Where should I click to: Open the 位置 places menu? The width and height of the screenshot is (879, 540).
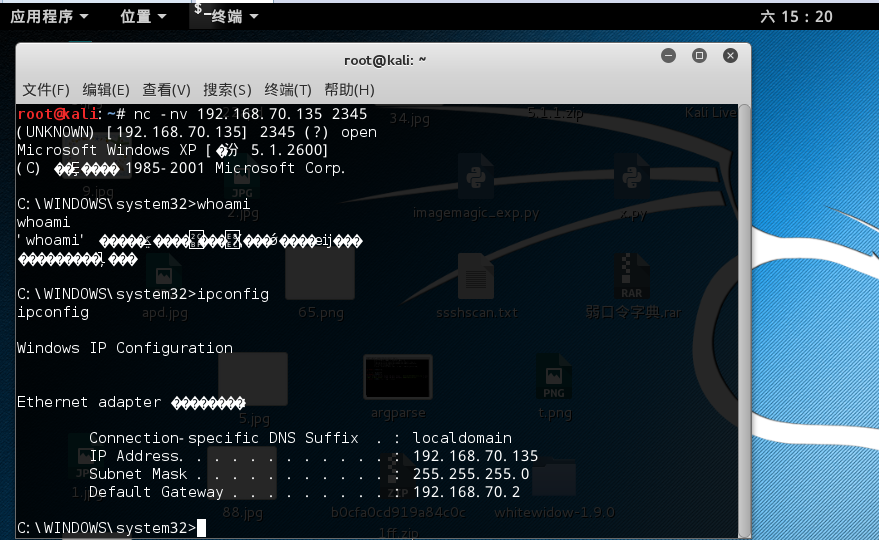144,16
